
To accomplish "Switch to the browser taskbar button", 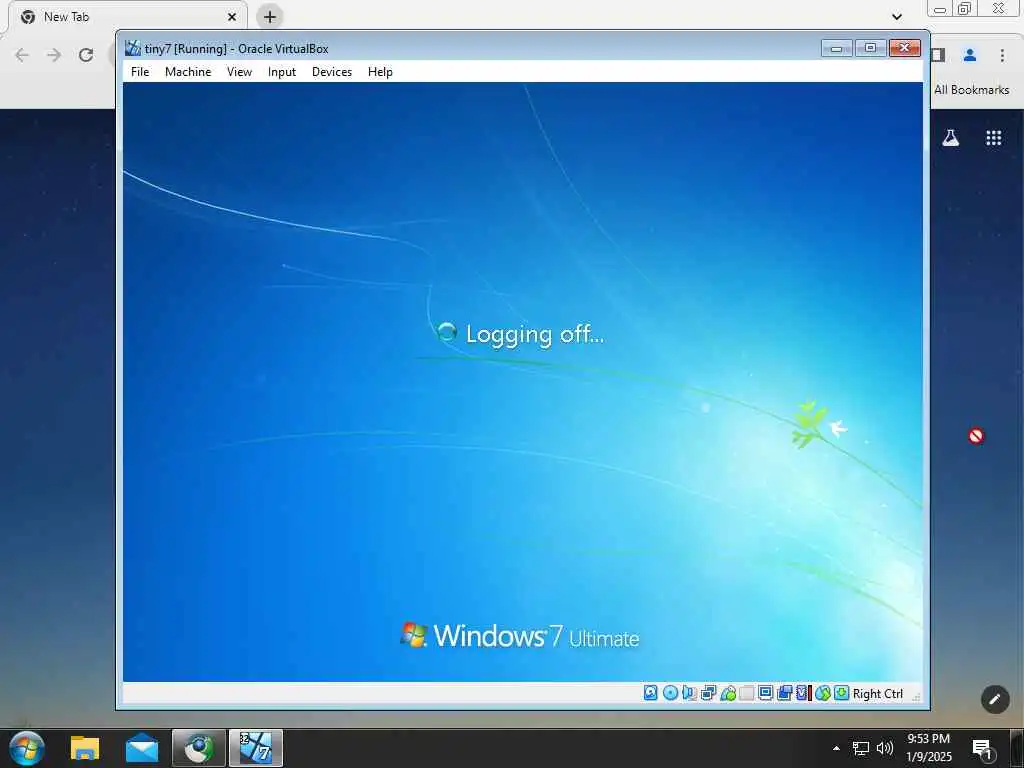I will (x=199, y=748).
